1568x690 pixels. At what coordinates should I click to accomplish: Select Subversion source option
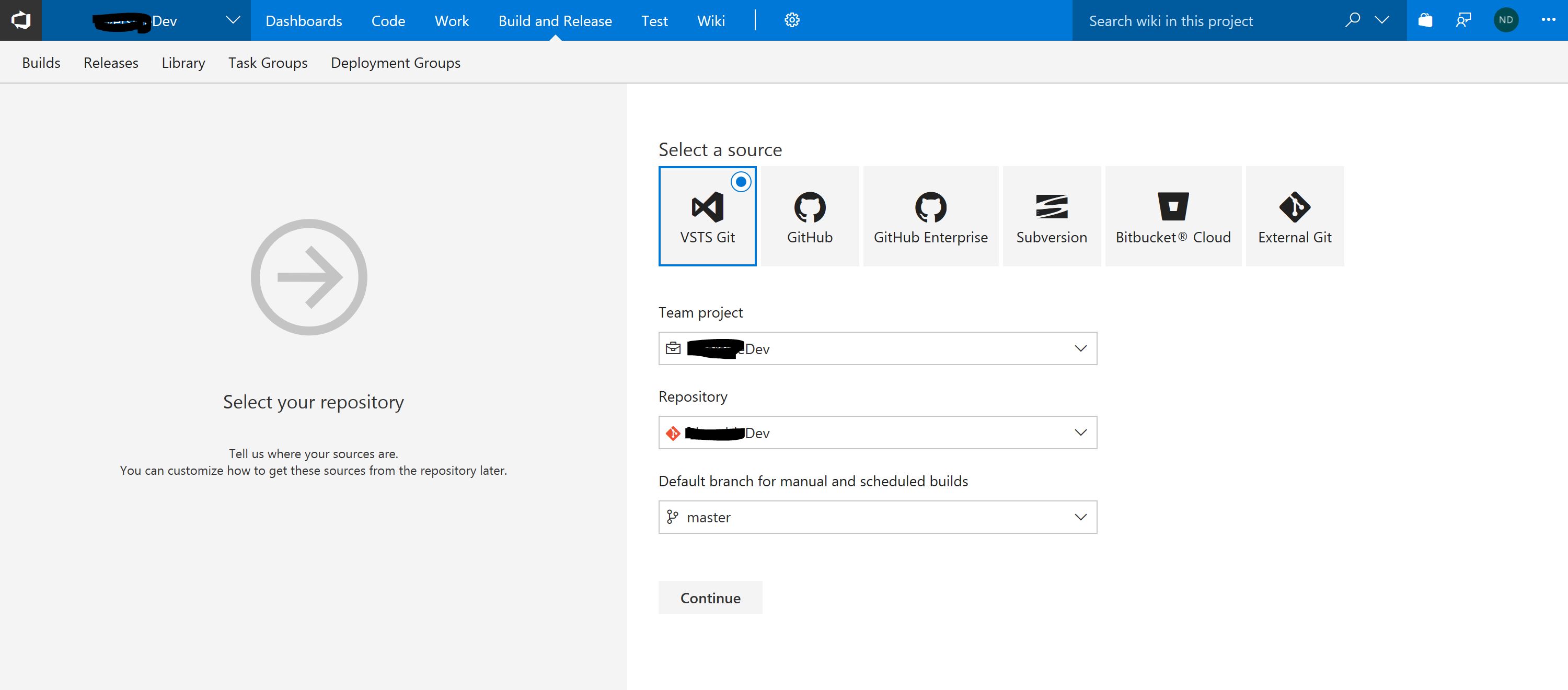(1051, 216)
